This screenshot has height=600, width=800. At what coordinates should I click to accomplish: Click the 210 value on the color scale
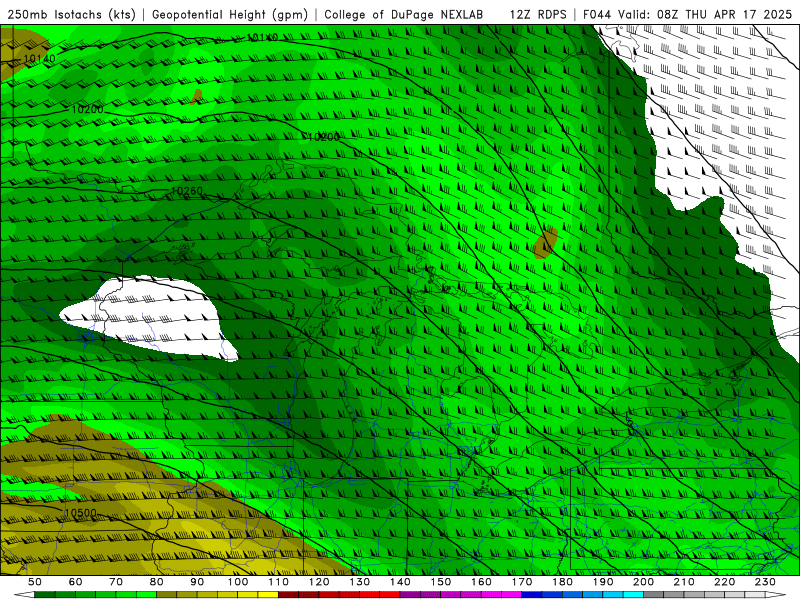tap(684, 582)
